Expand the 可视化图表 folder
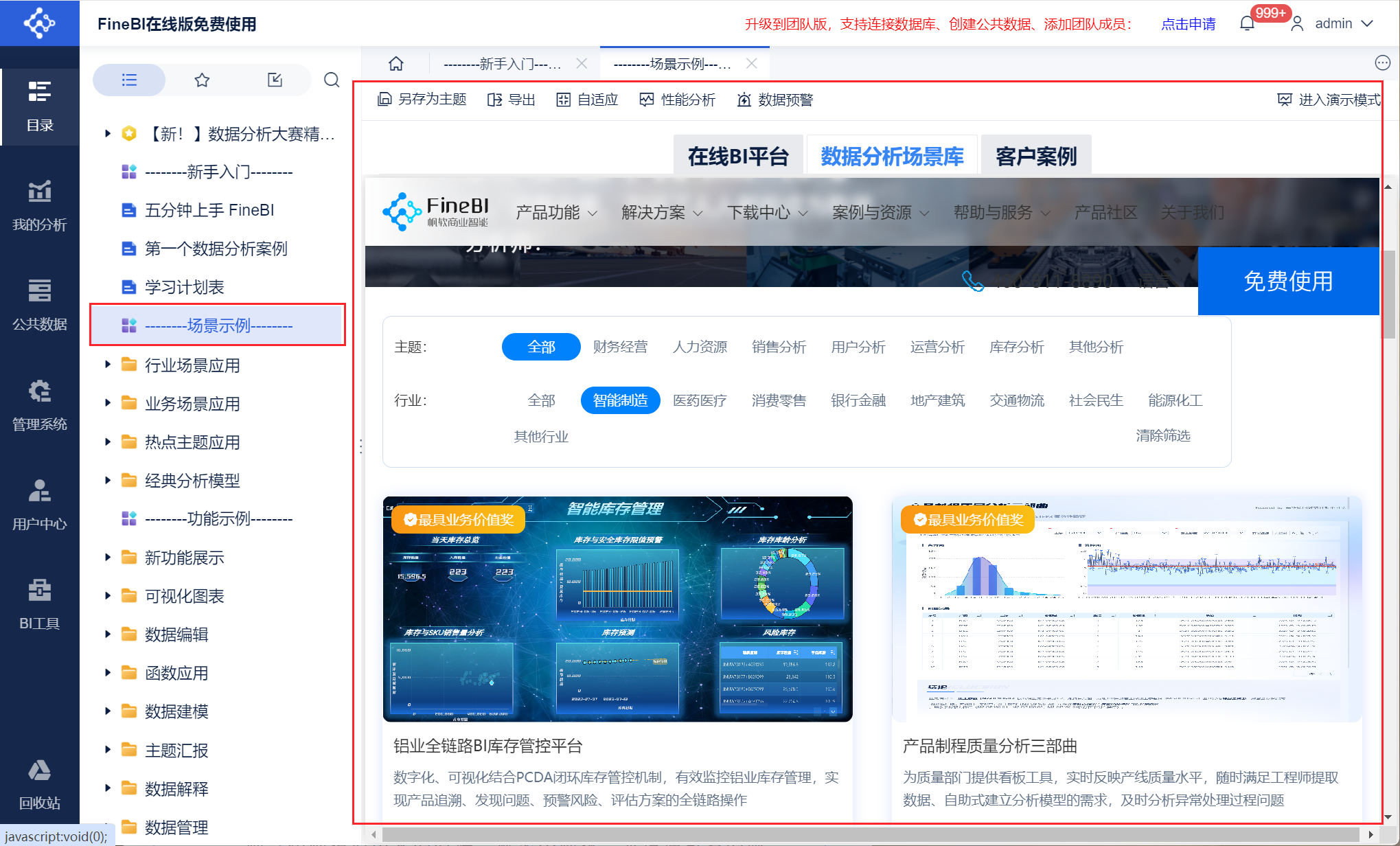The image size is (1400, 846). pyautogui.click(x=108, y=596)
